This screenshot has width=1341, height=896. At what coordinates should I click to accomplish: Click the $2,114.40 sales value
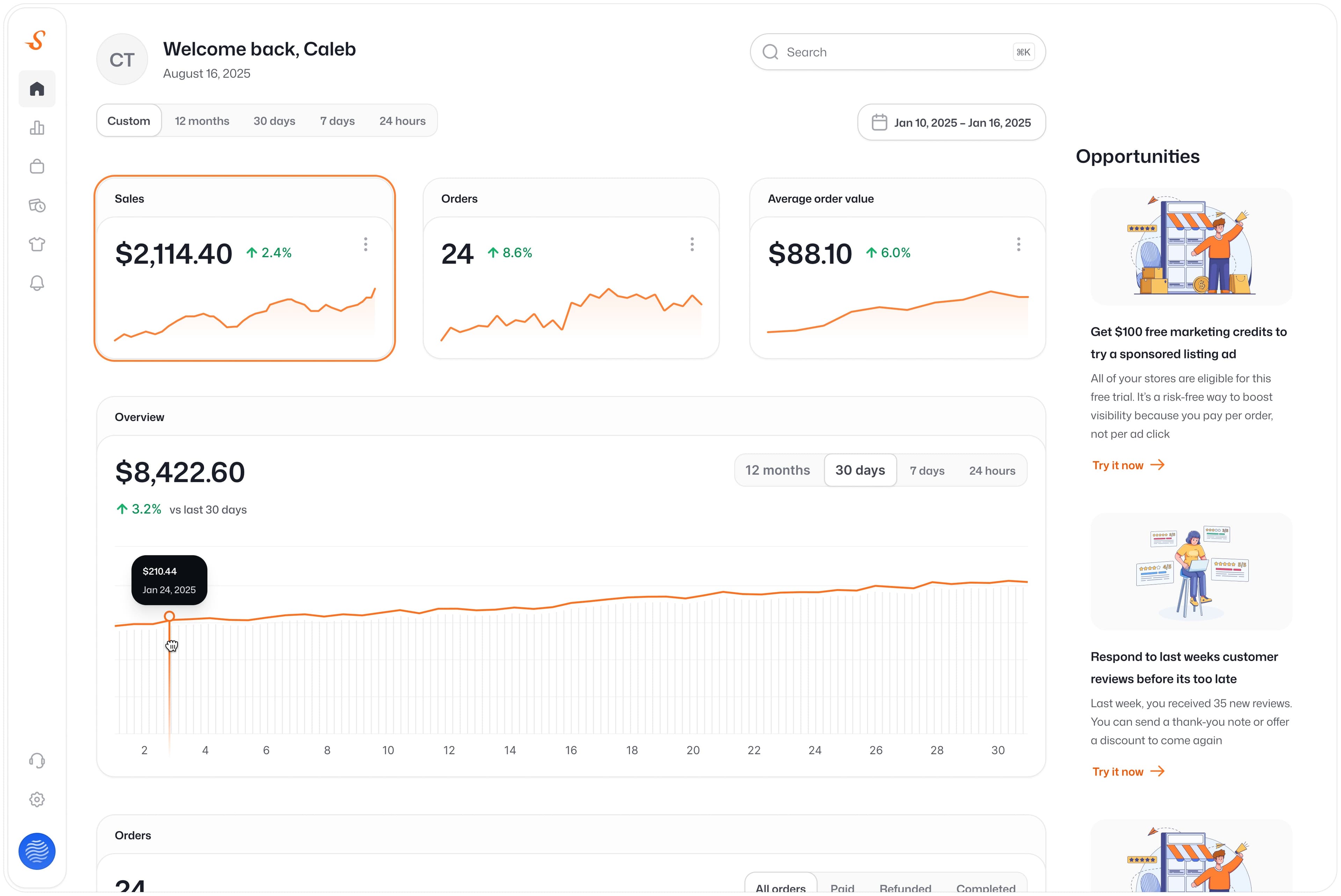tap(174, 254)
